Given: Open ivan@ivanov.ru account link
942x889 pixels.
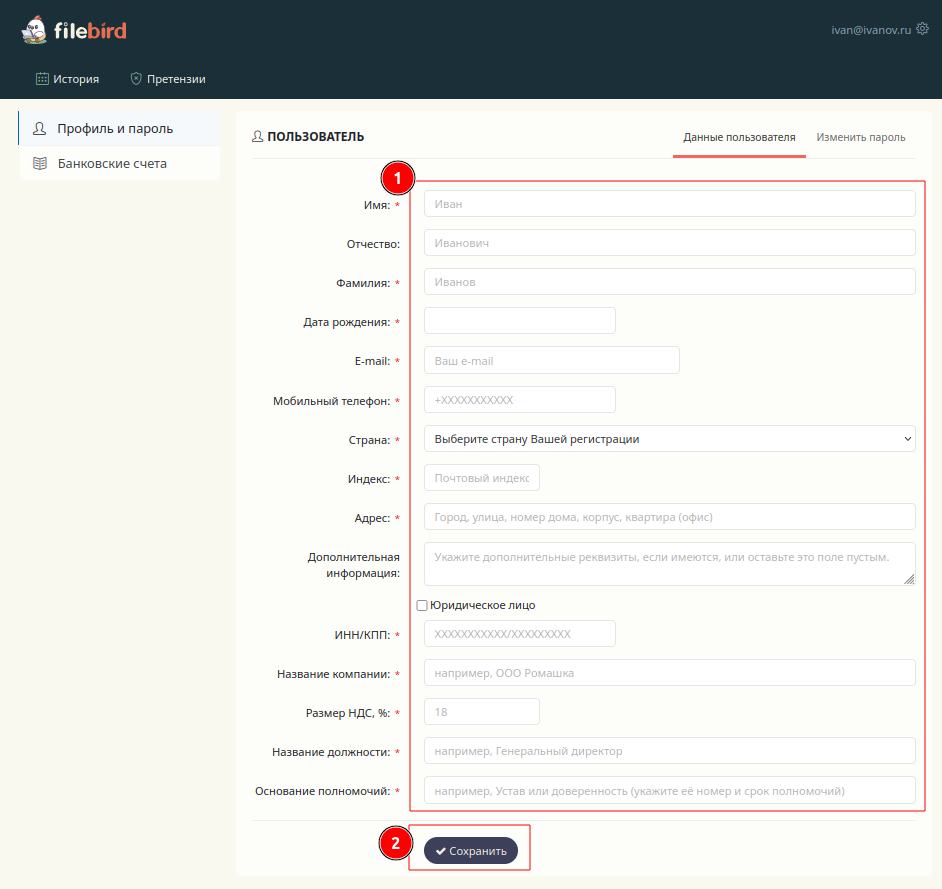Looking at the screenshot, I should pos(870,31).
